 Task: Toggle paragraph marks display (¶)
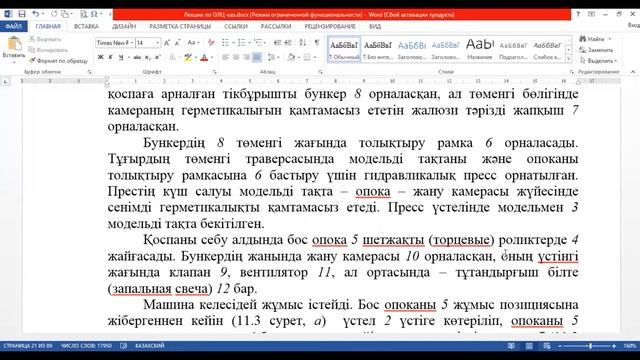click(317, 42)
